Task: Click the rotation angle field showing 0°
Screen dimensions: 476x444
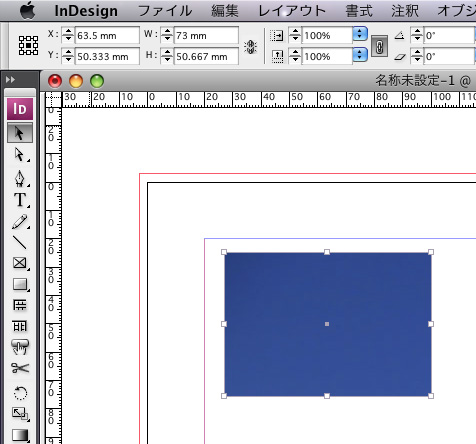Action: pyautogui.click(x=449, y=35)
